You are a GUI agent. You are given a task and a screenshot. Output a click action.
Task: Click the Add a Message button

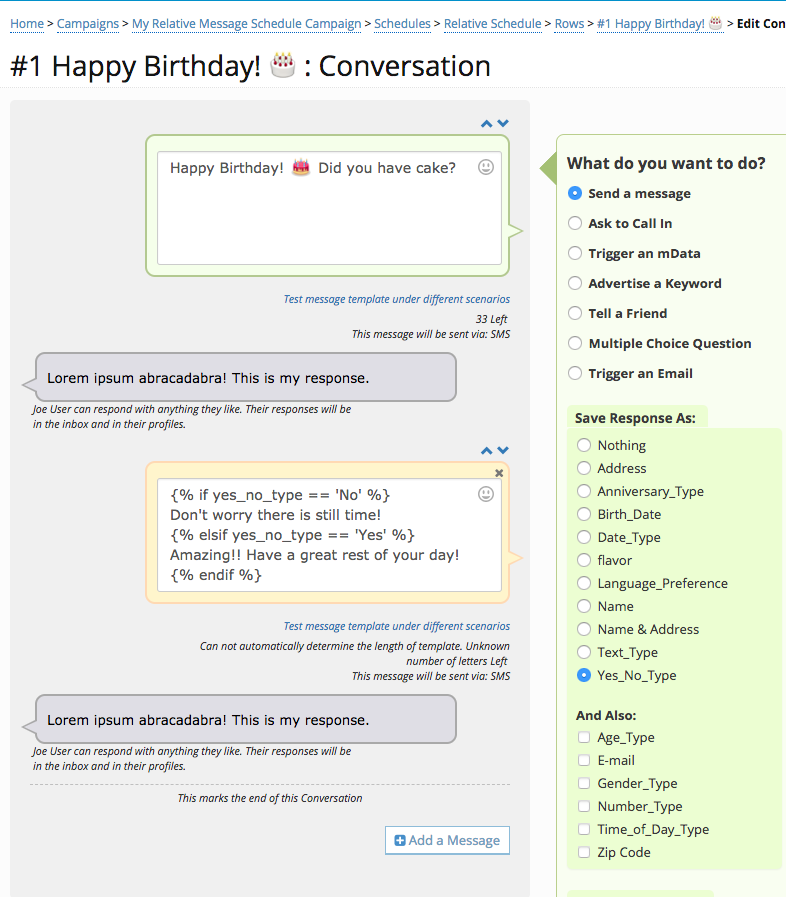[x=447, y=840]
